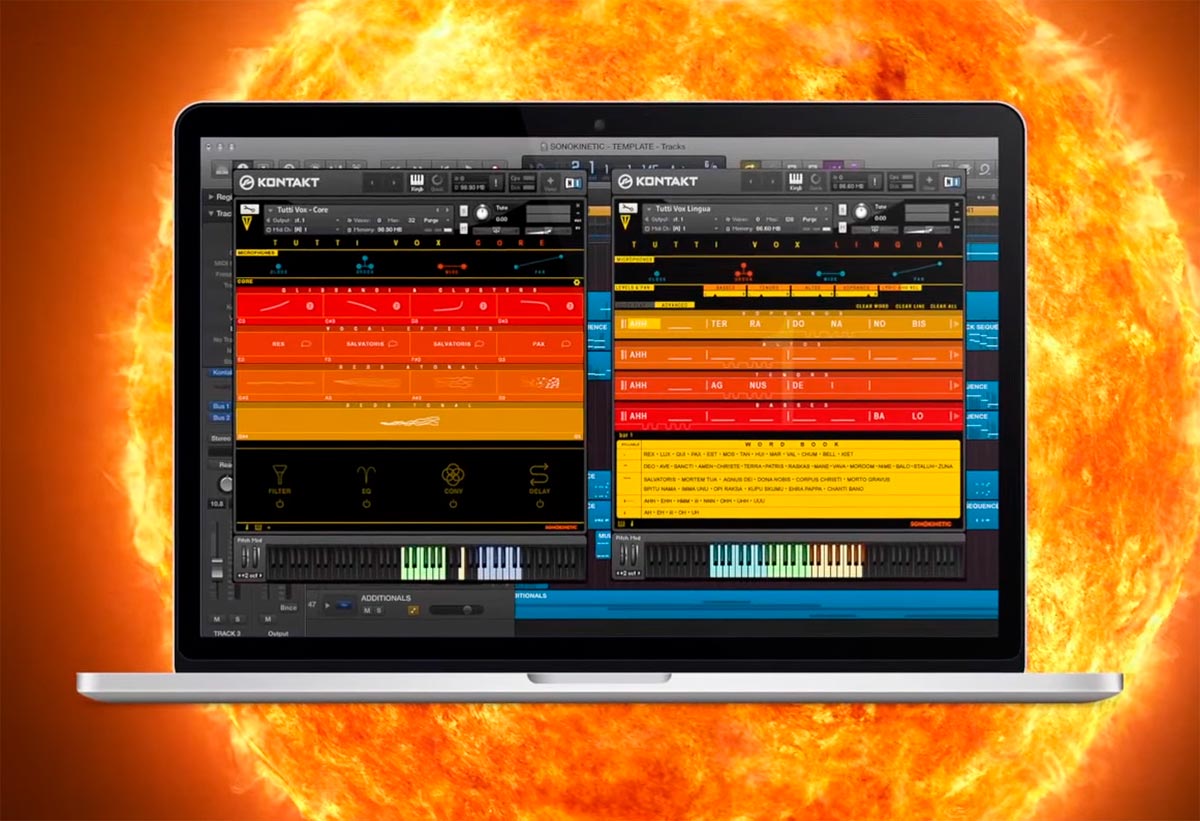This screenshot has width=1200, height=821.
Task: Click Clear Line button in Lingua window
Action: [910, 306]
